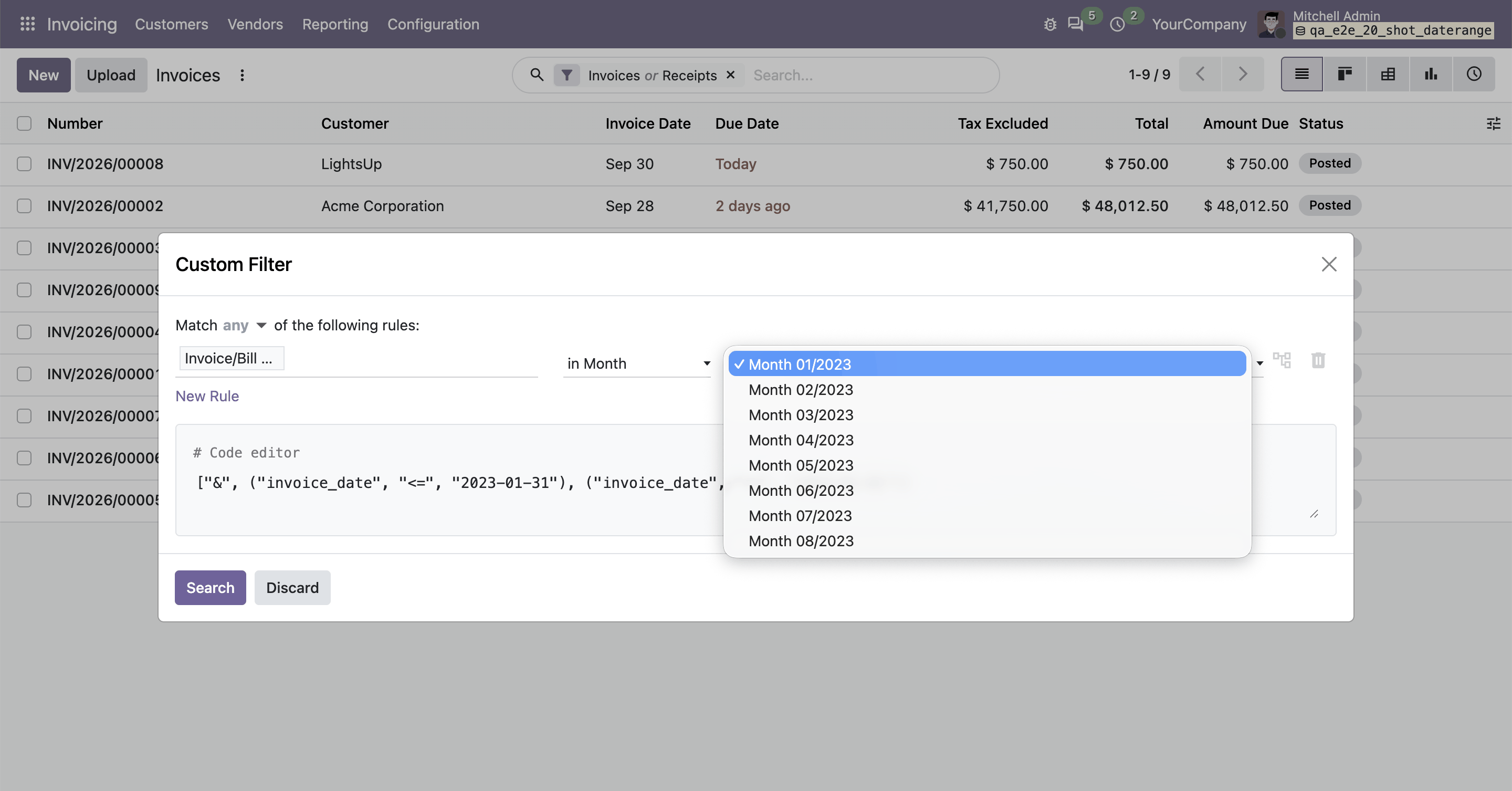Click the Search button in dialog
The width and height of the screenshot is (1512, 791).
(210, 588)
